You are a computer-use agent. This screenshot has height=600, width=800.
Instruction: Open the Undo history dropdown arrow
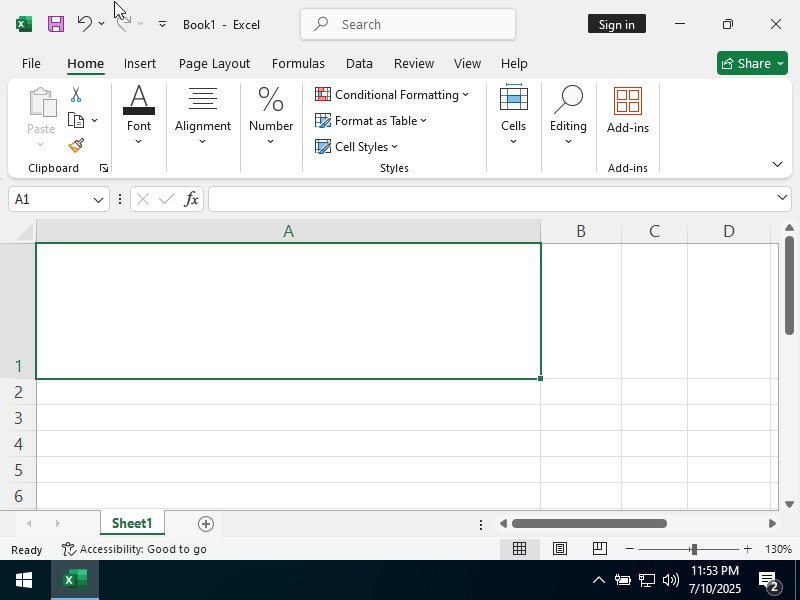102,24
